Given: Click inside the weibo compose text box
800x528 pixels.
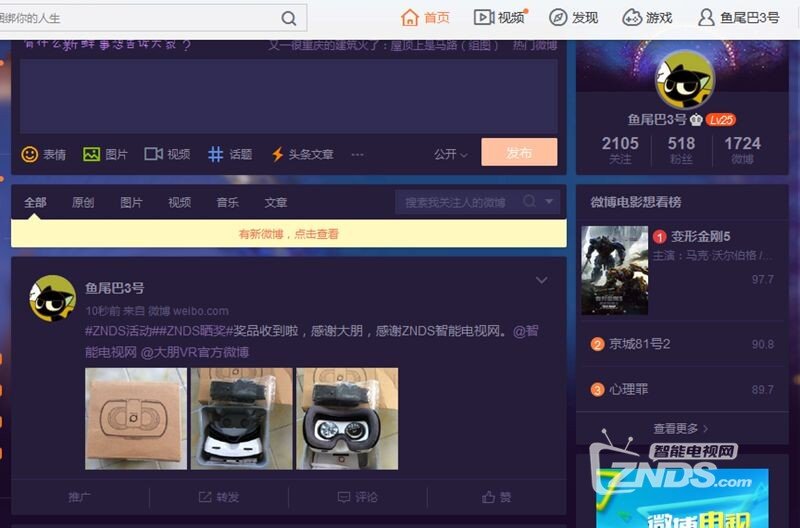Looking at the screenshot, I should point(289,95).
